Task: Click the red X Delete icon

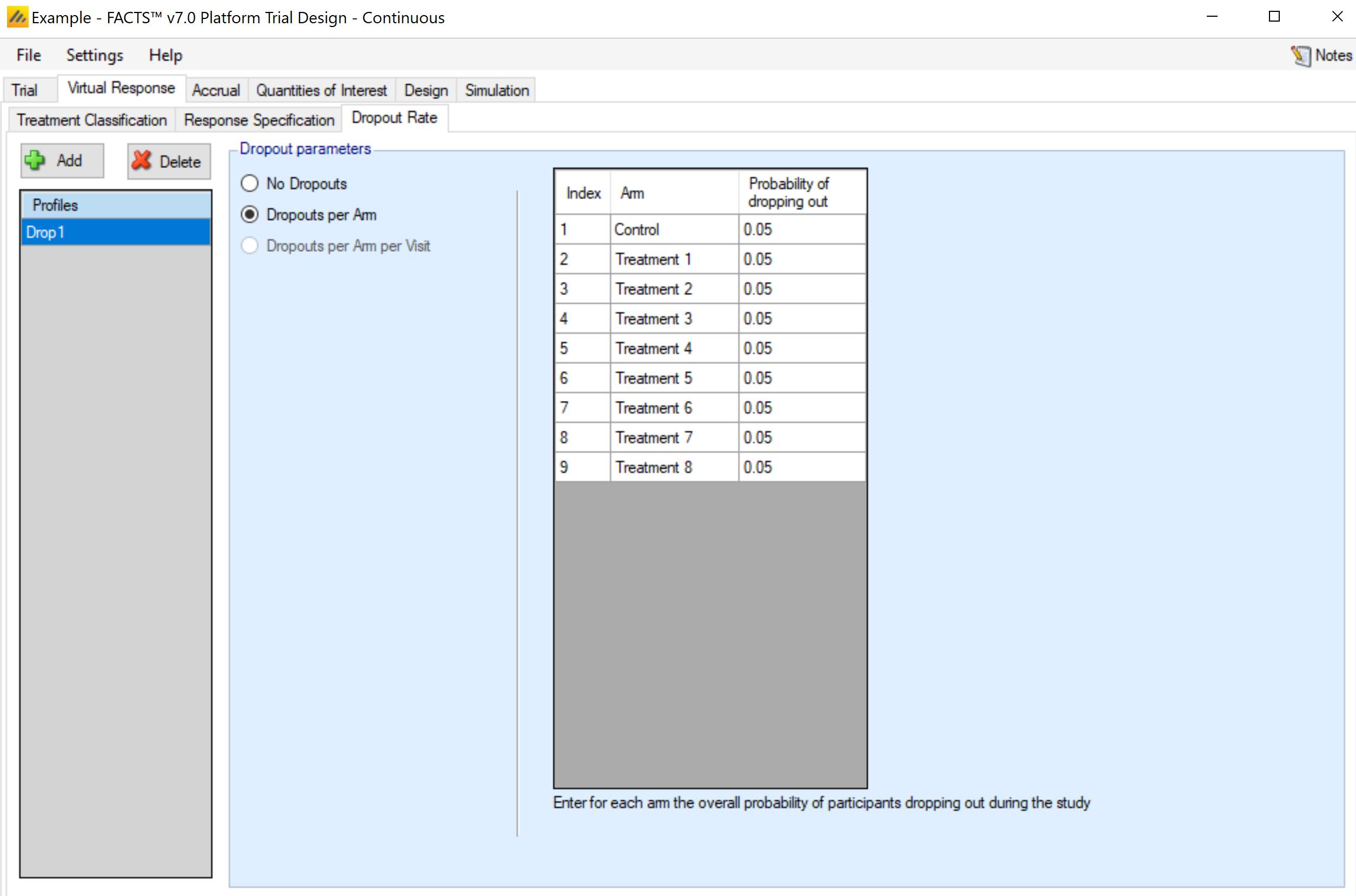Action: click(x=141, y=161)
